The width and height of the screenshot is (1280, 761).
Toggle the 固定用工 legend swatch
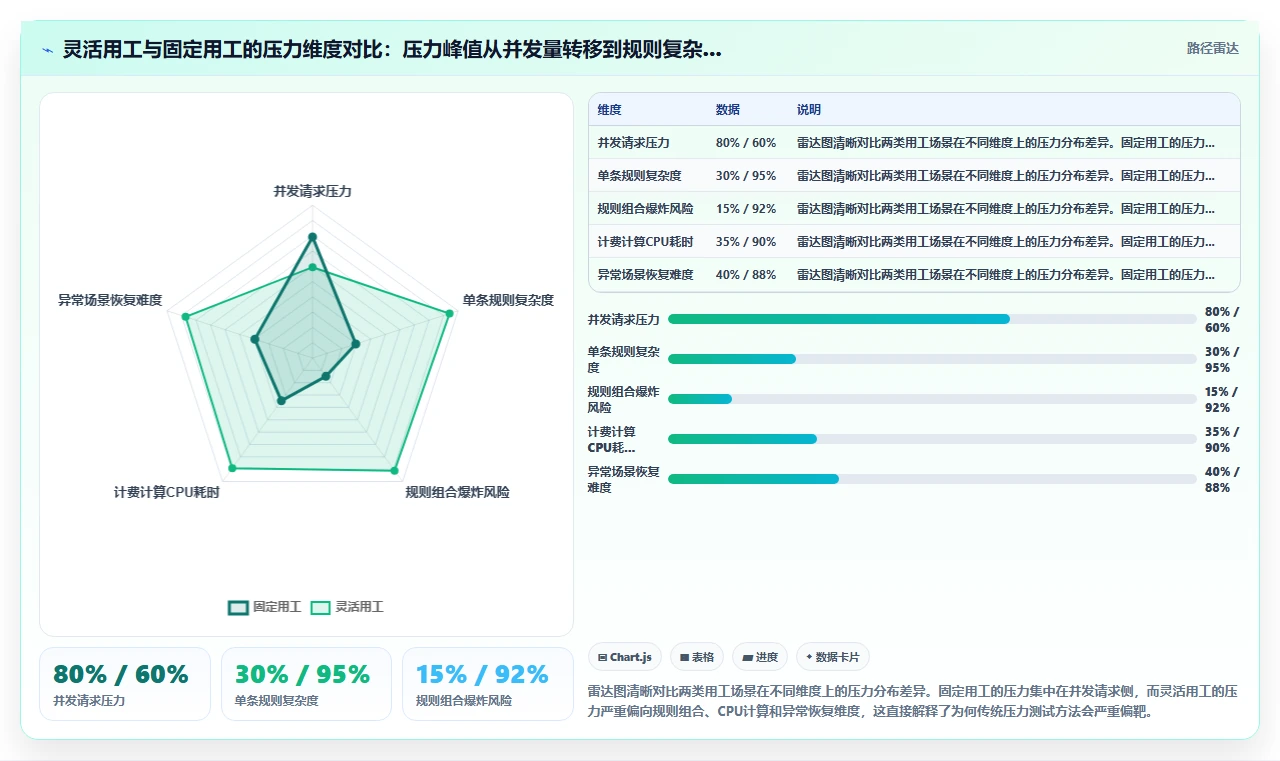238,607
